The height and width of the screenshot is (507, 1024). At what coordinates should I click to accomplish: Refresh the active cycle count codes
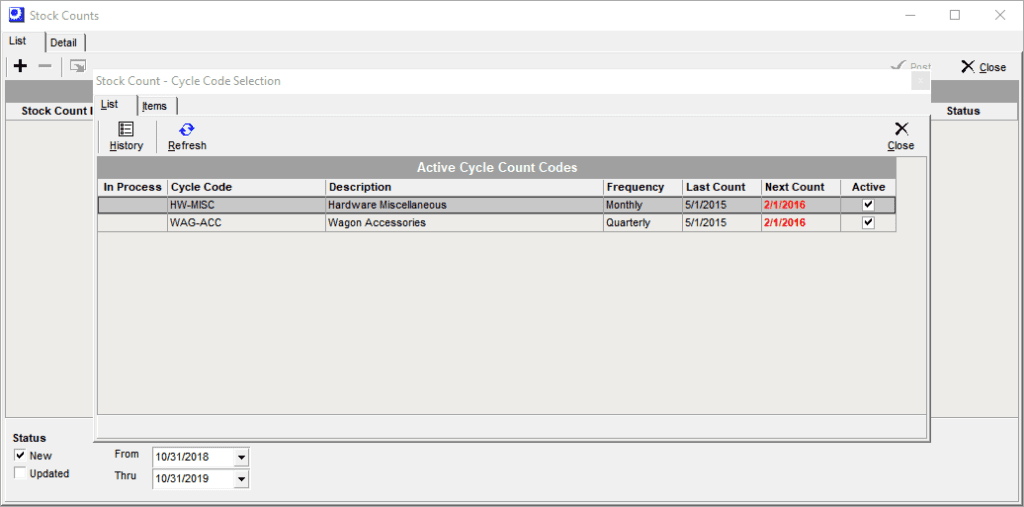click(x=187, y=137)
